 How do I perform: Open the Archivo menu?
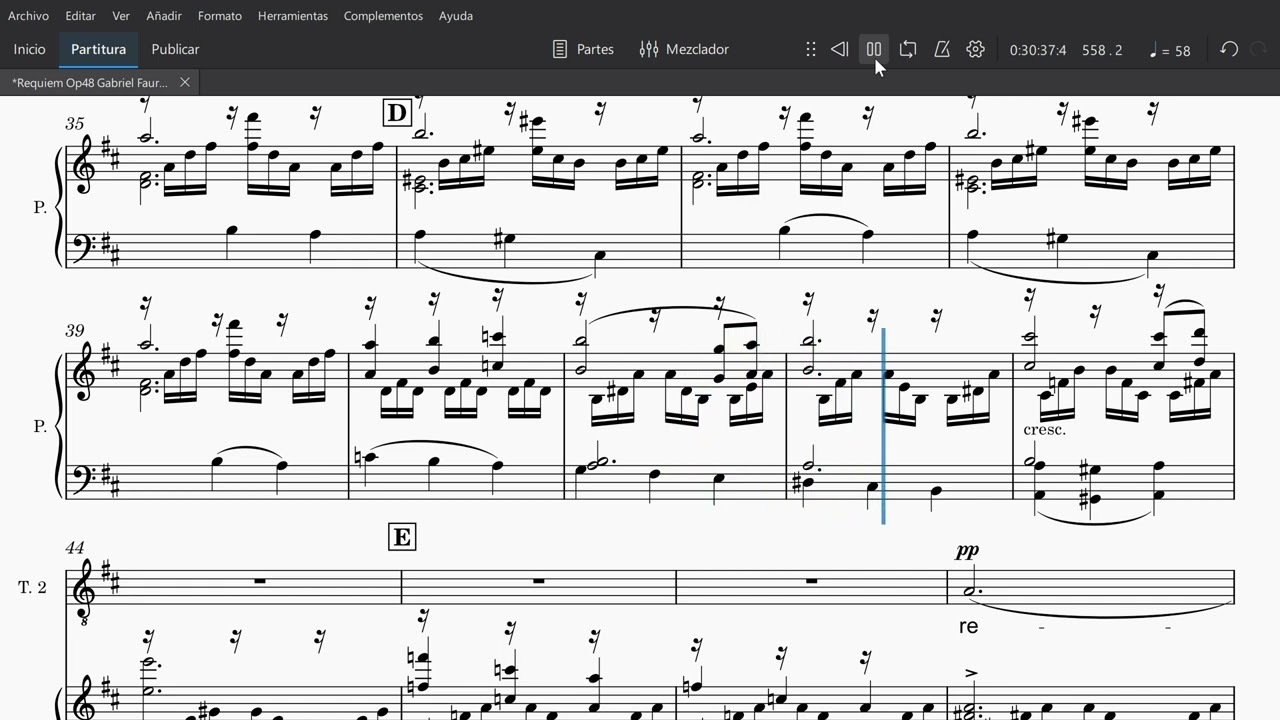(28, 16)
